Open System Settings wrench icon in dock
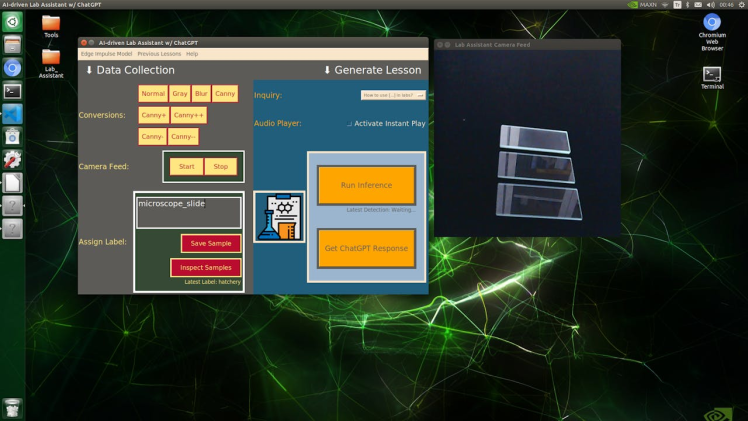The width and height of the screenshot is (748, 421). 12,160
